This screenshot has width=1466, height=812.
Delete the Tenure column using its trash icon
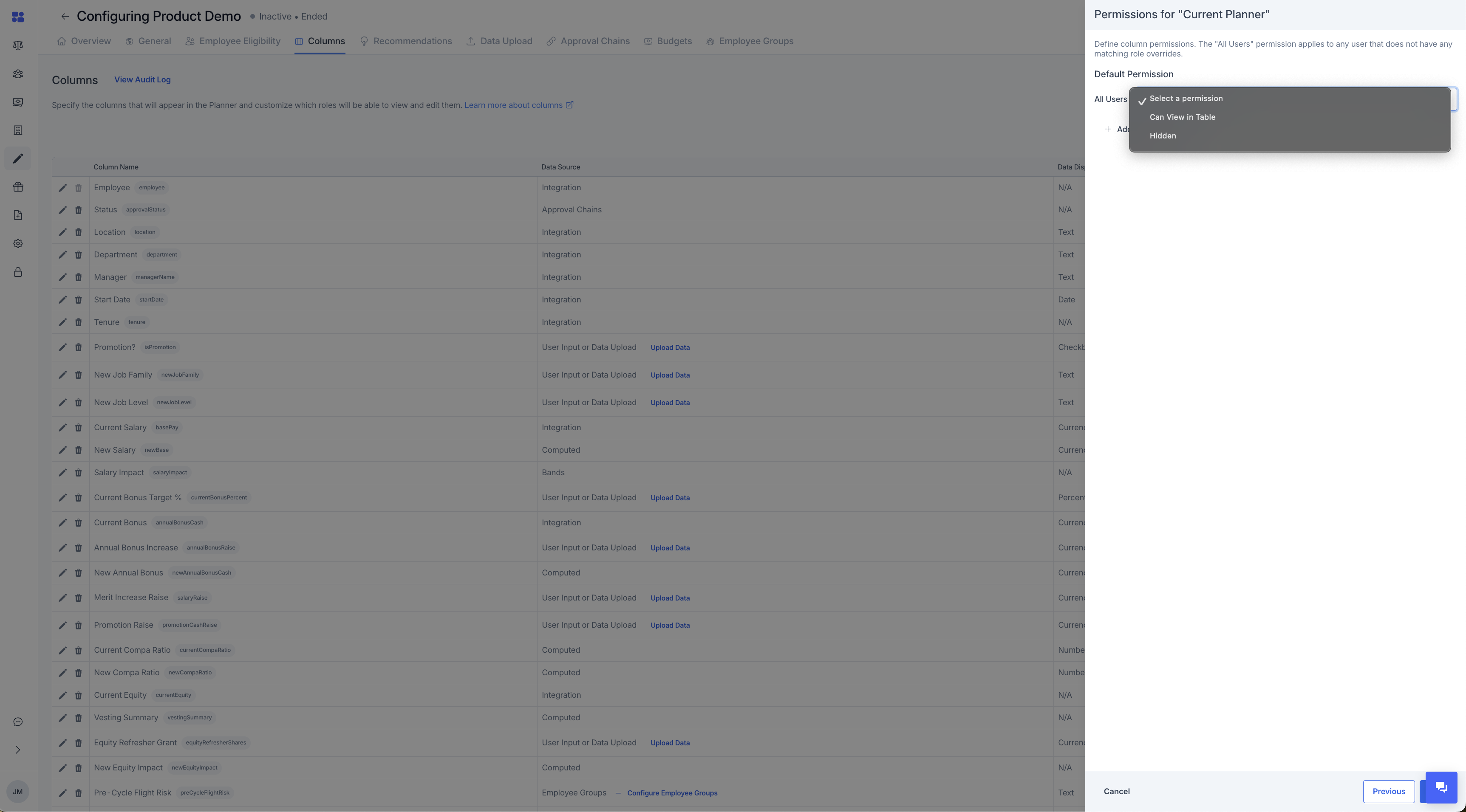(x=79, y=322)
